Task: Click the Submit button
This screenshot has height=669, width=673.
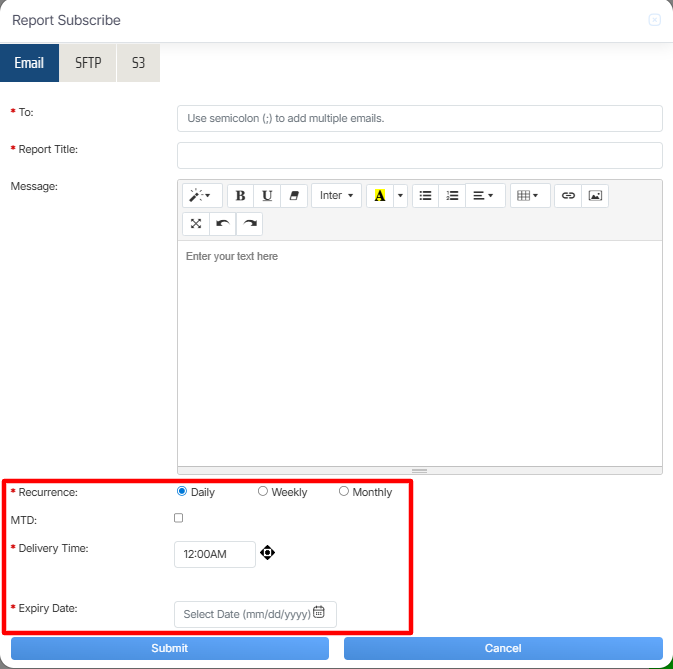Action: (x=169, y=648)
